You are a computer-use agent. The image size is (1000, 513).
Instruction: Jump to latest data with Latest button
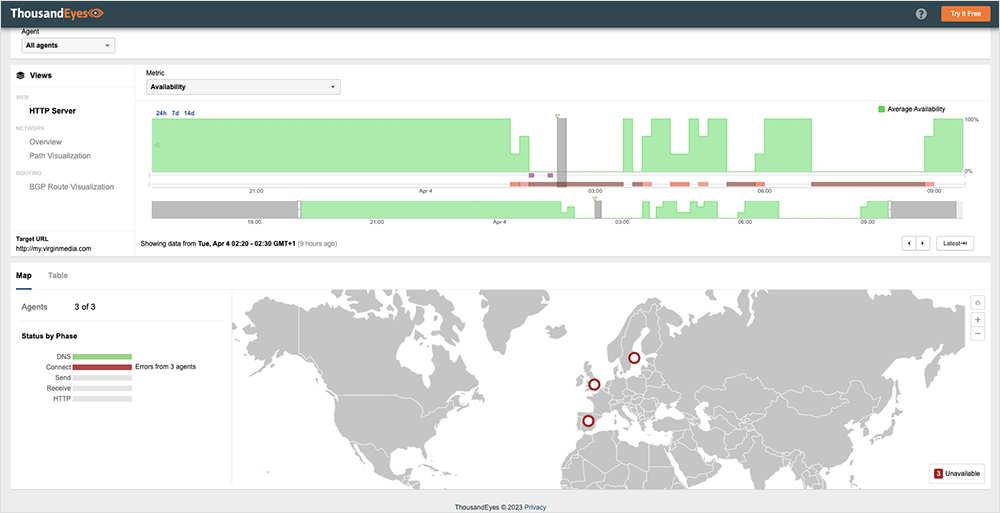click(954, 243)
